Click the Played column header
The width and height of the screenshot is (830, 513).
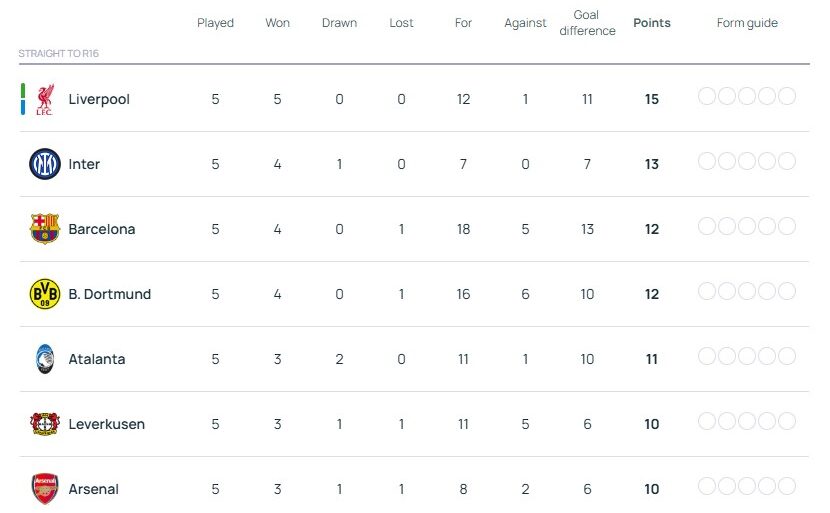coord(215,23)
